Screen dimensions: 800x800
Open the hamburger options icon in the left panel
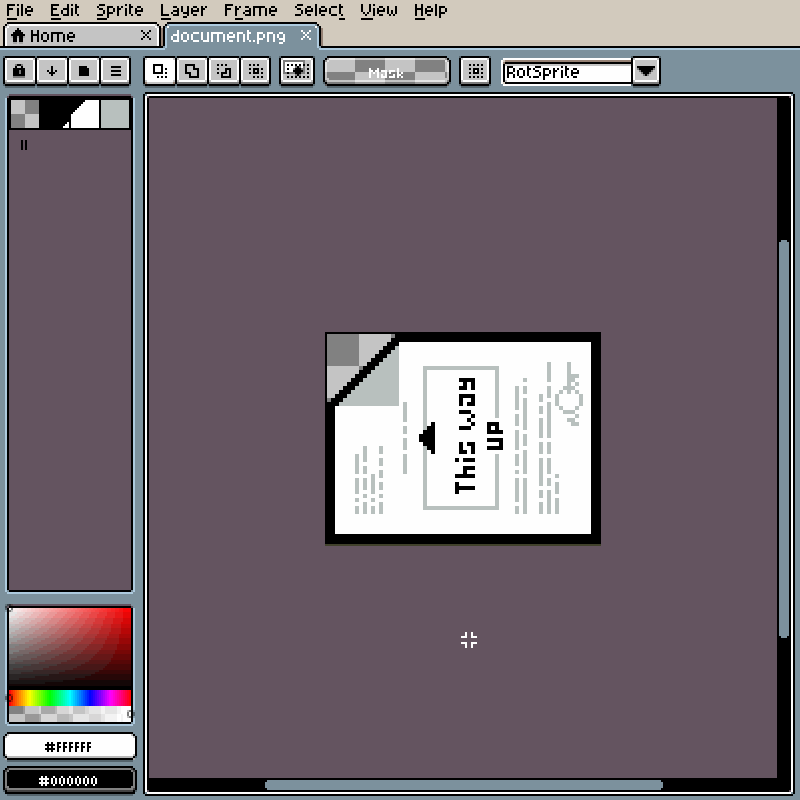(x=116, y=71)
